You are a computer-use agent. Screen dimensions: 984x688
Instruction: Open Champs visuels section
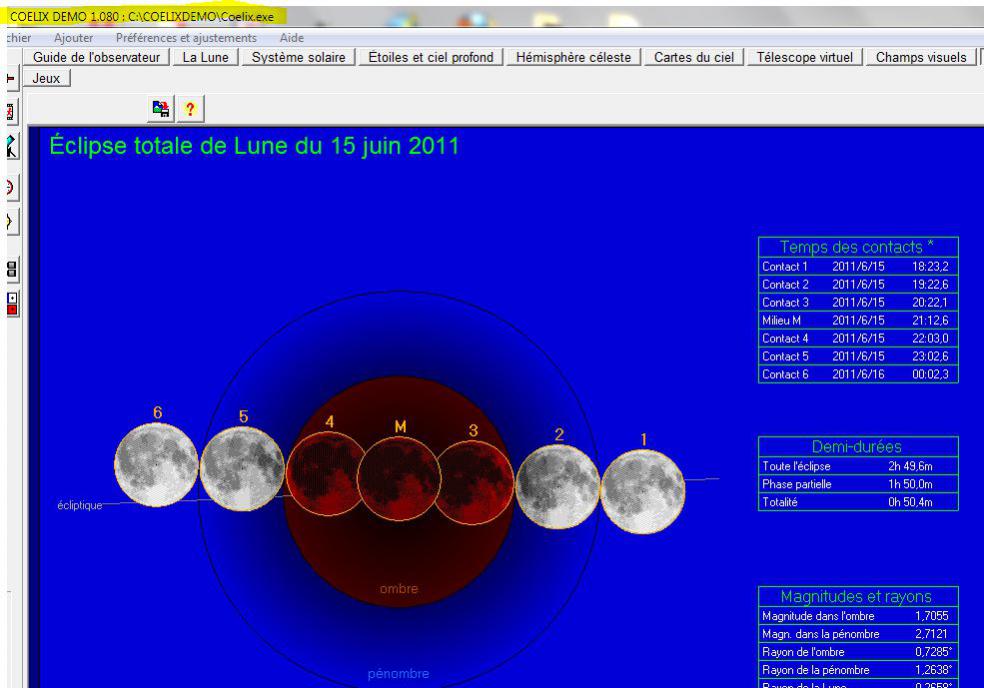(x=921, y=57)
